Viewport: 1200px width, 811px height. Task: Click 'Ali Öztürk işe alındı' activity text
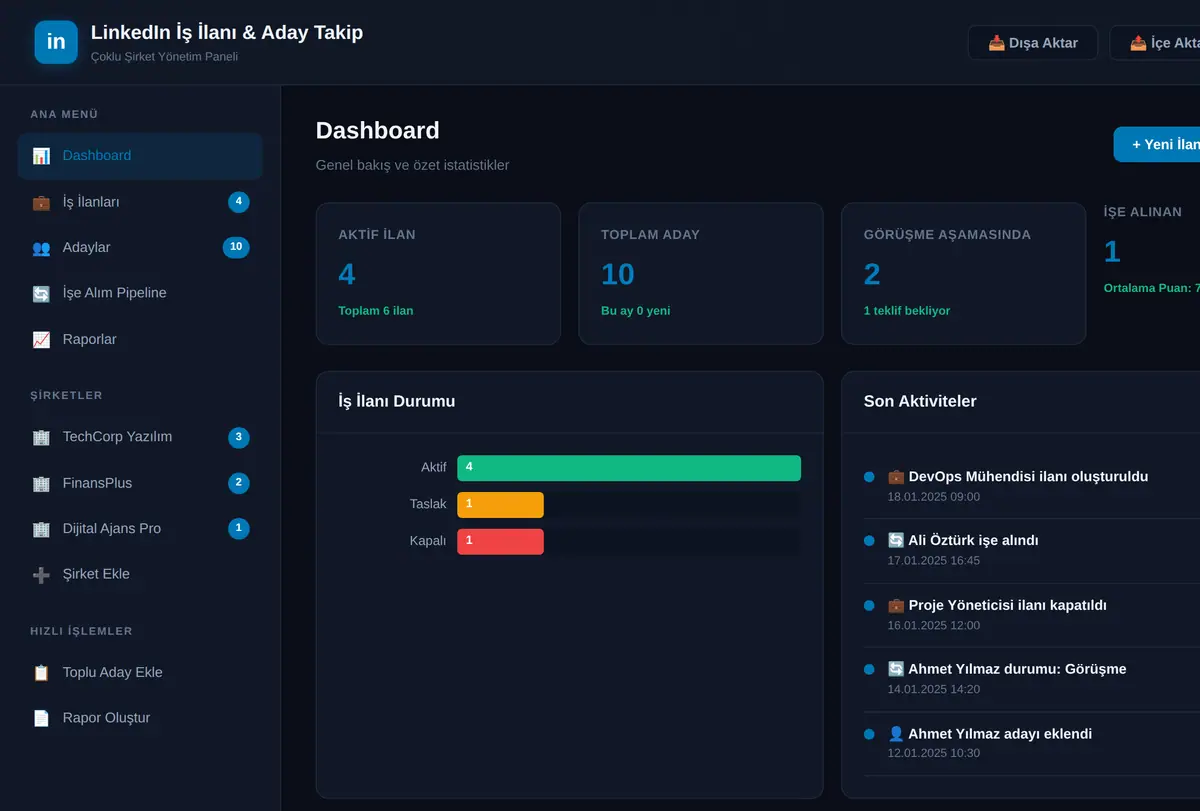973,541
